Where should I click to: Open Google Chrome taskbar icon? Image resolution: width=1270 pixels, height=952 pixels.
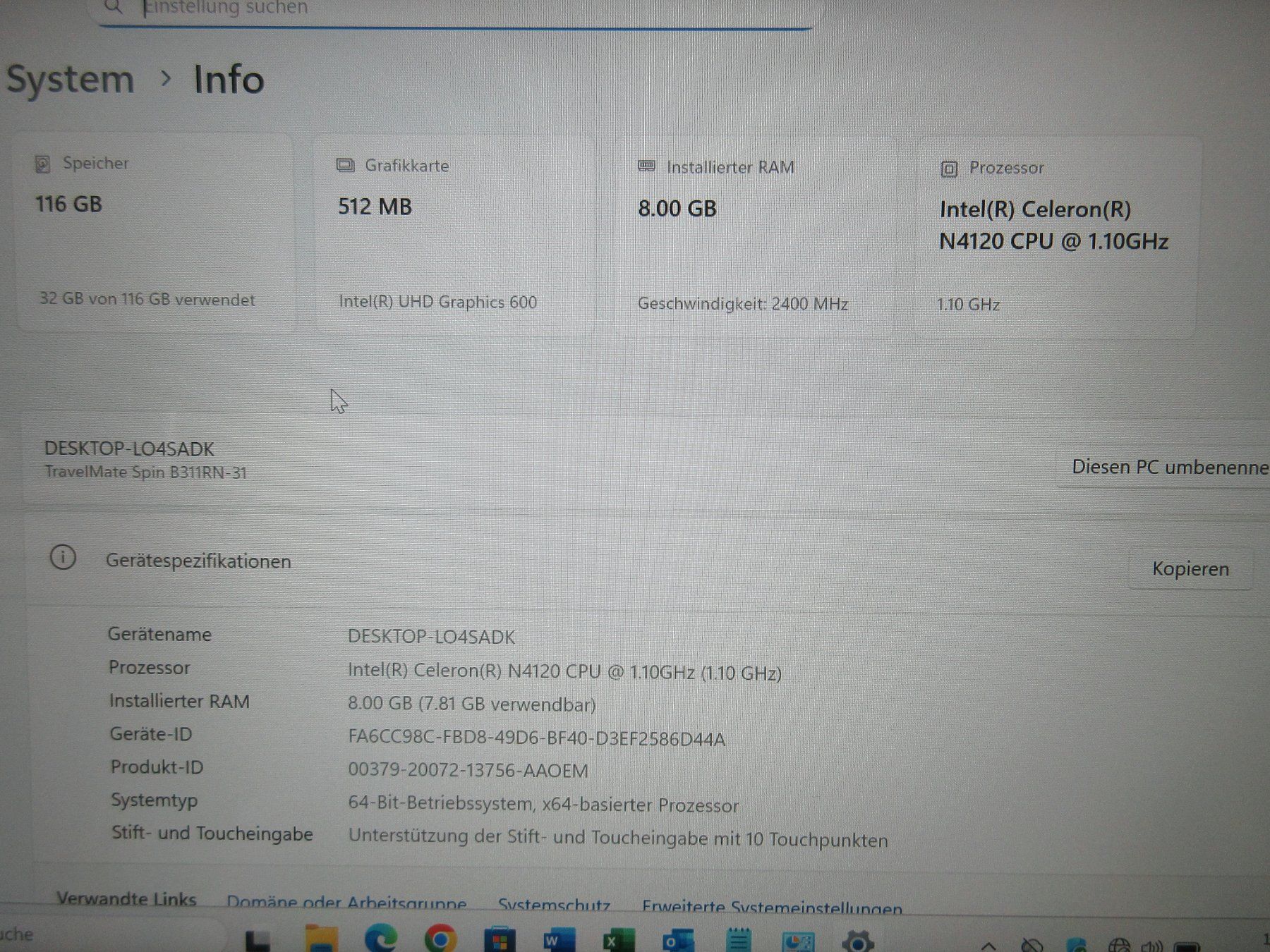click(440, 939)
